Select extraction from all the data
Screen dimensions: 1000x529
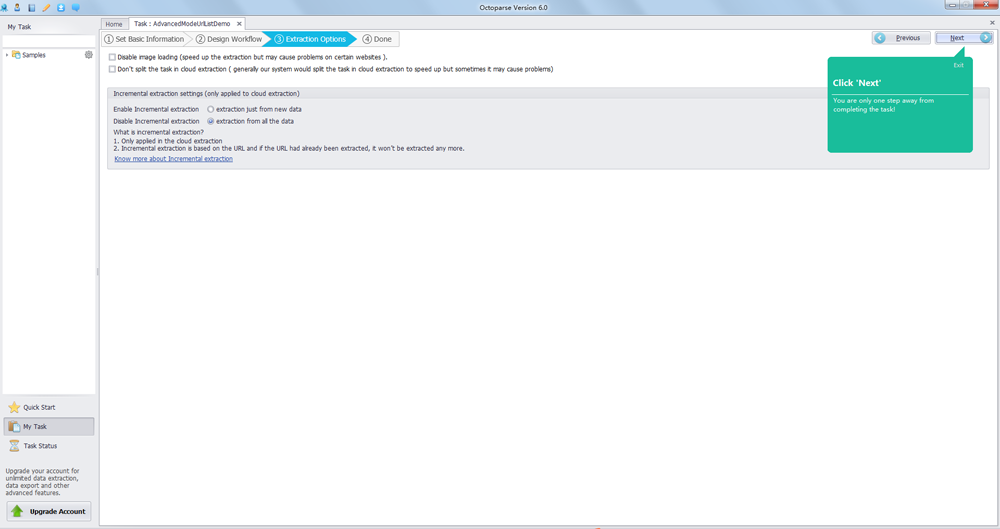tap(211, 121)
